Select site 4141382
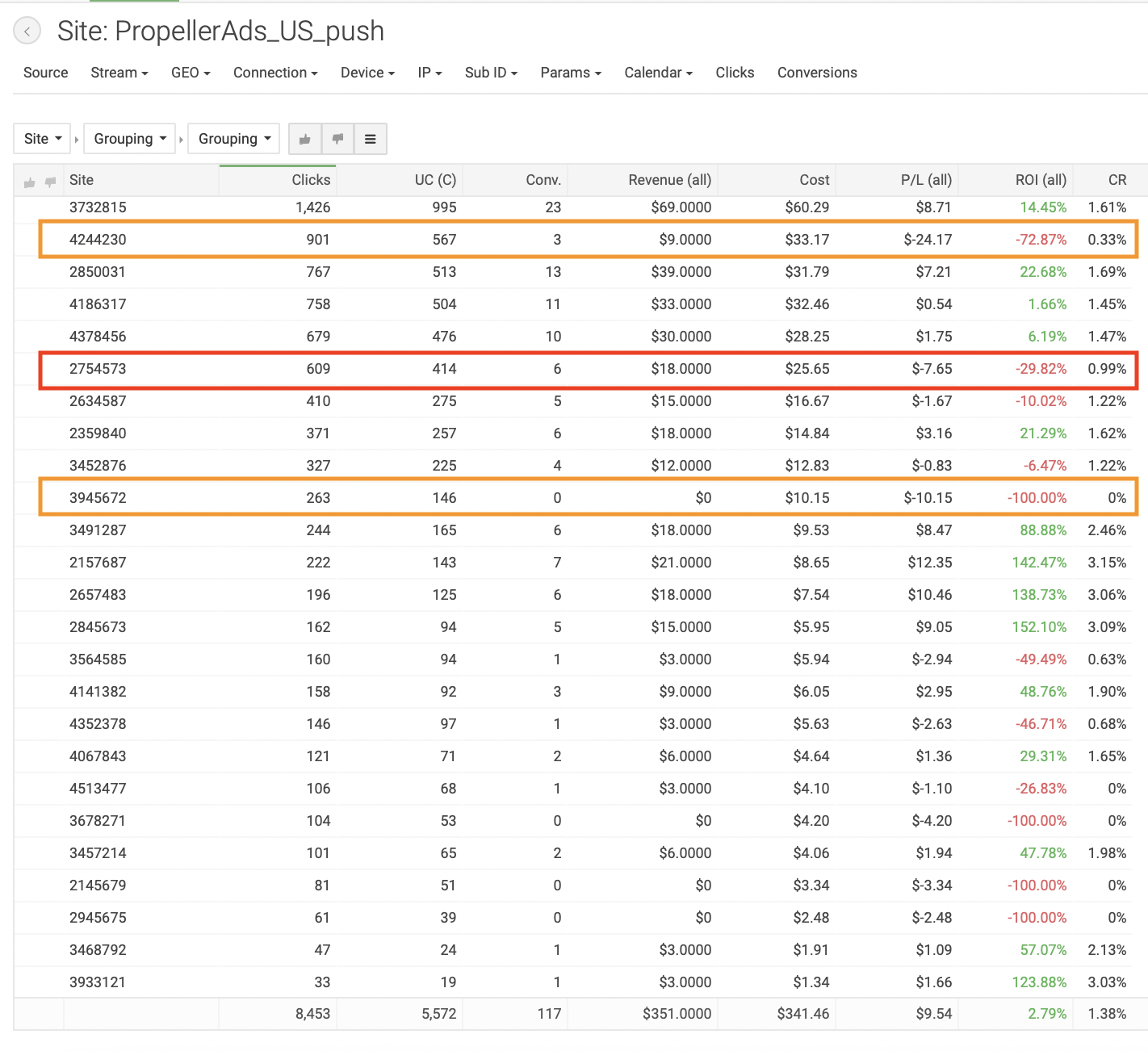 [x=98, y=692]
